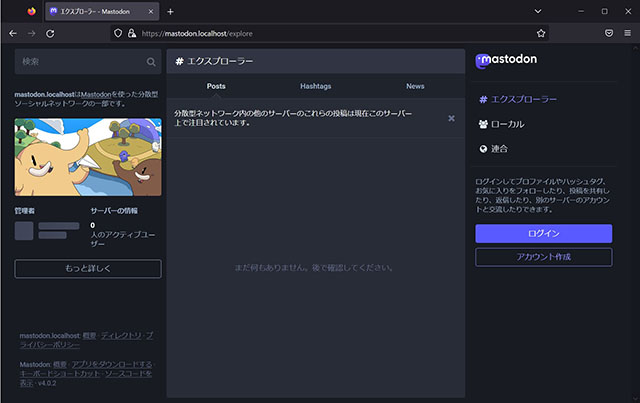Open the list all tabs dropdown
The image size is (640, 403).
click(538, 11)
